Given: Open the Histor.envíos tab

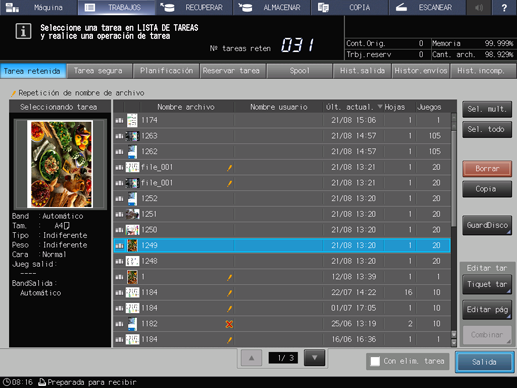Looking at the screenshot, I should tap(421, 71).
